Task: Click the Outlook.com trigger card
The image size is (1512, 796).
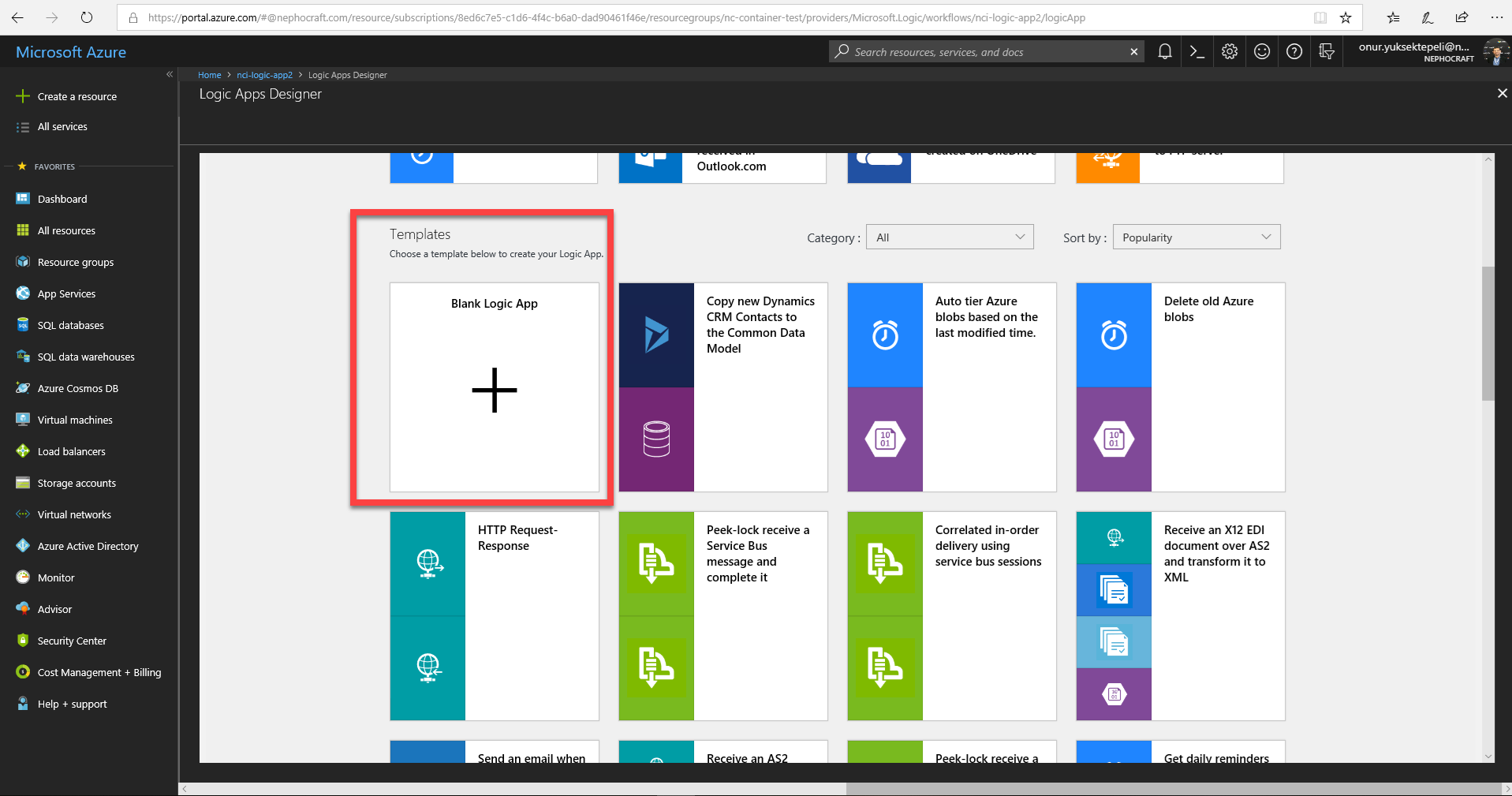Action: [x=722, y=167]
